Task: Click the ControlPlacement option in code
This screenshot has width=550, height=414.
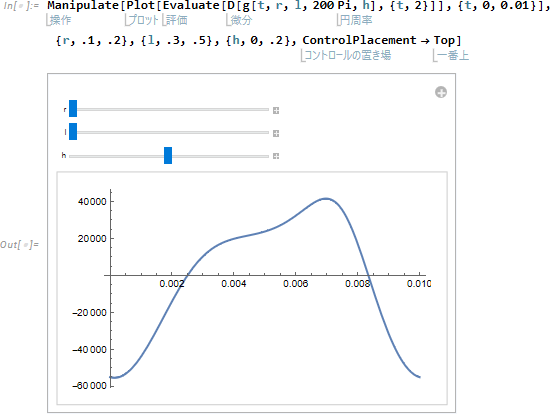Action: tap(359, 40)
